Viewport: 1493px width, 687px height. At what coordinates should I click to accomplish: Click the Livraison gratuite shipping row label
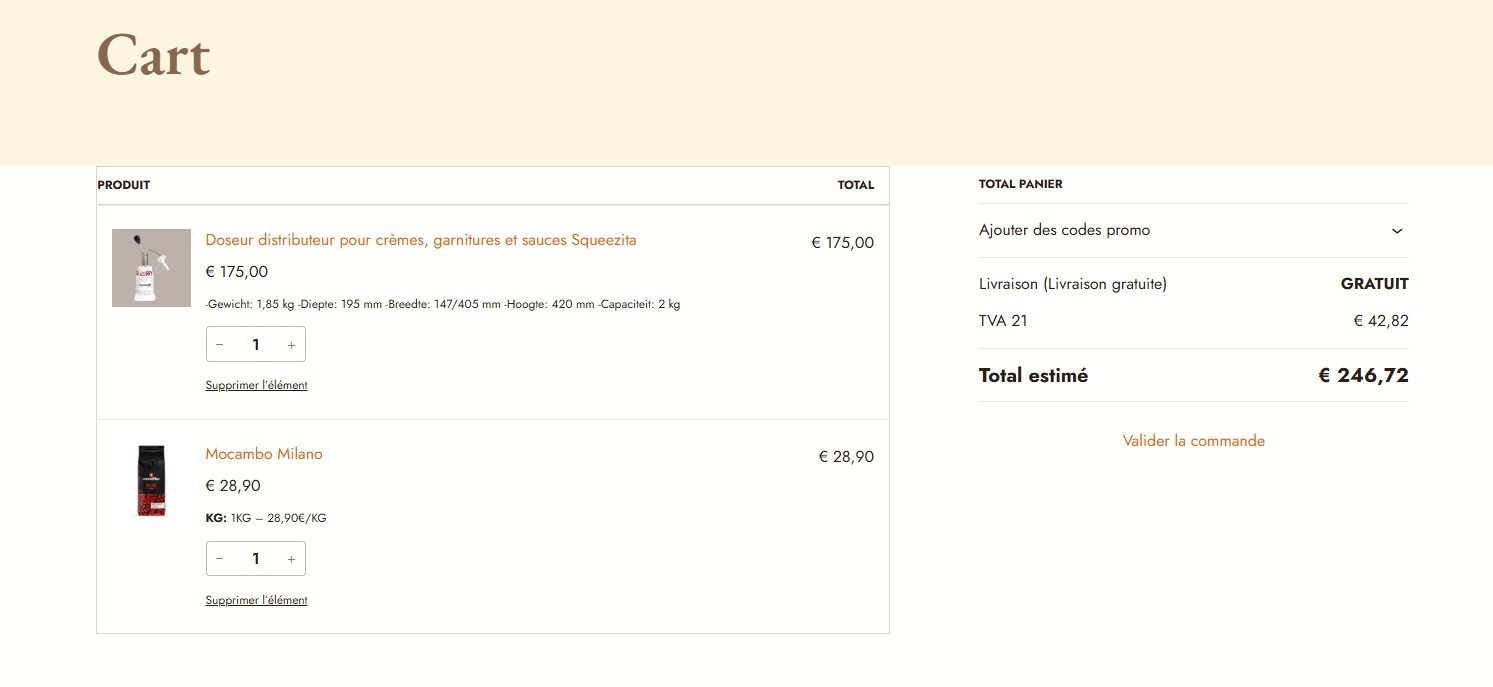point(1072,284)
